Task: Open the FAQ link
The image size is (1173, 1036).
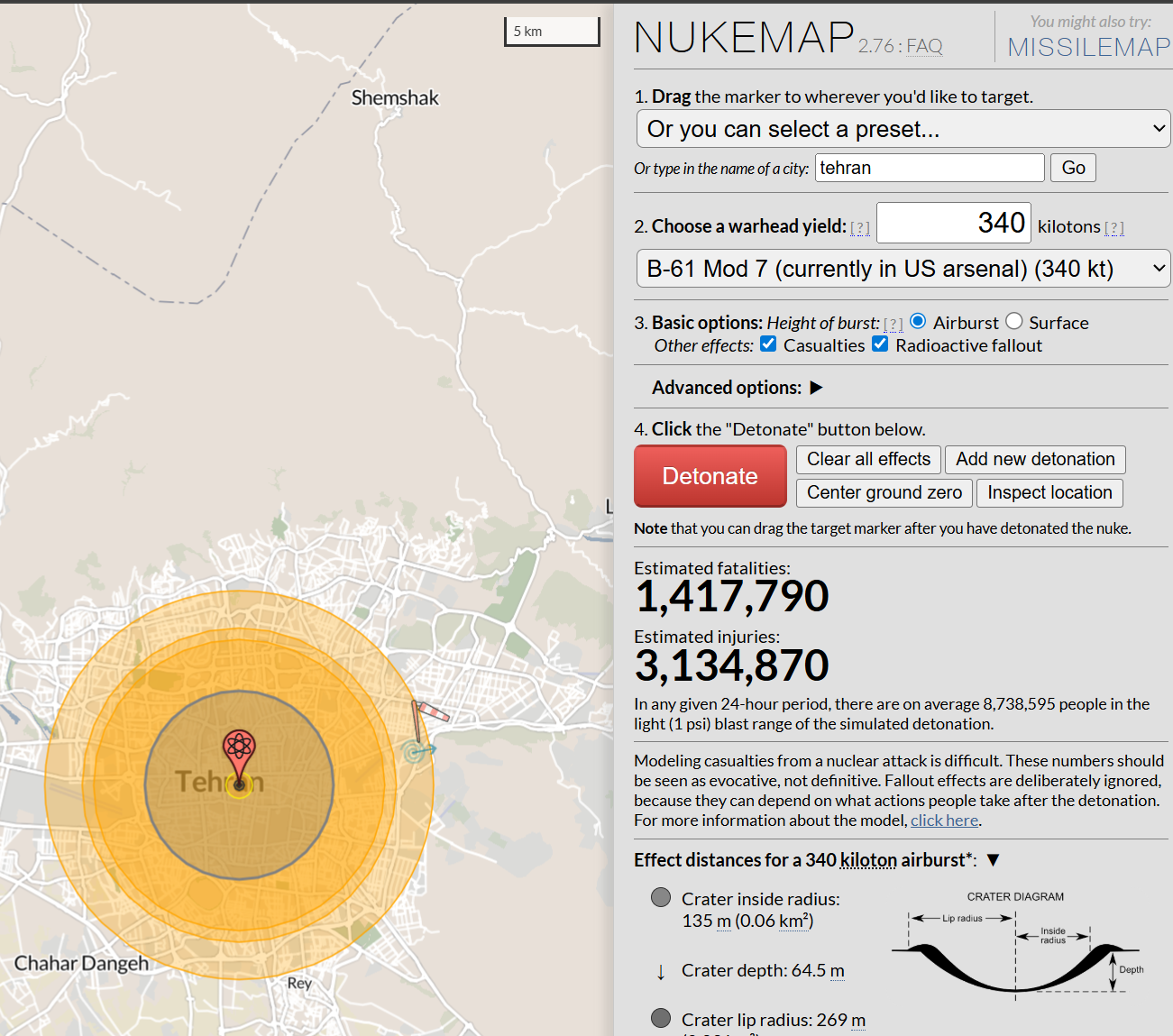Action: click(x=924, y=46)
